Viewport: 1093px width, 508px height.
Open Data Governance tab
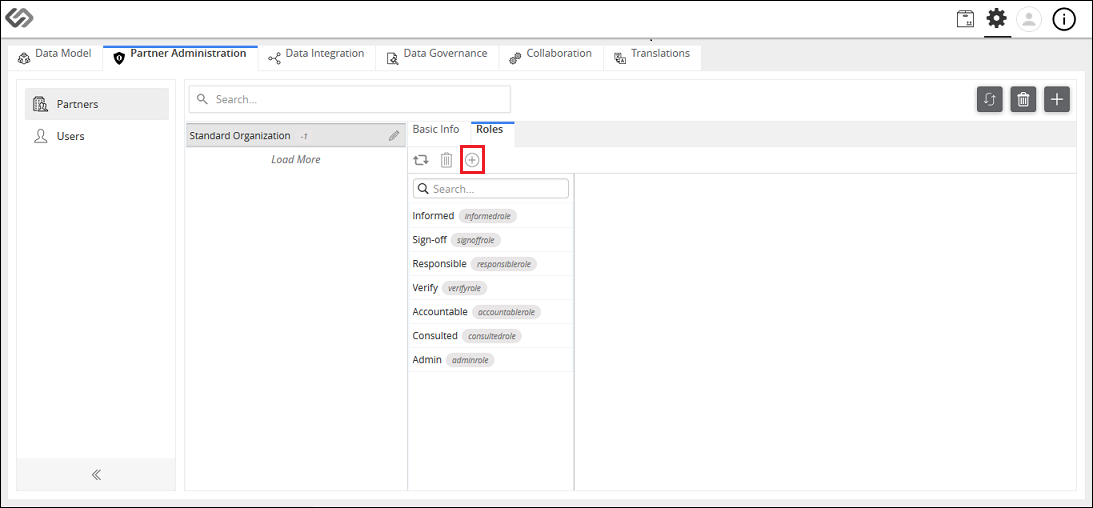coord(437,57)
